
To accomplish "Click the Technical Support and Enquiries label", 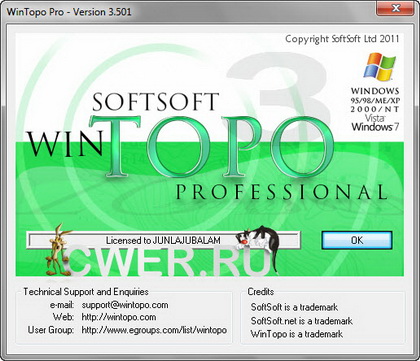I will [86, 292].
